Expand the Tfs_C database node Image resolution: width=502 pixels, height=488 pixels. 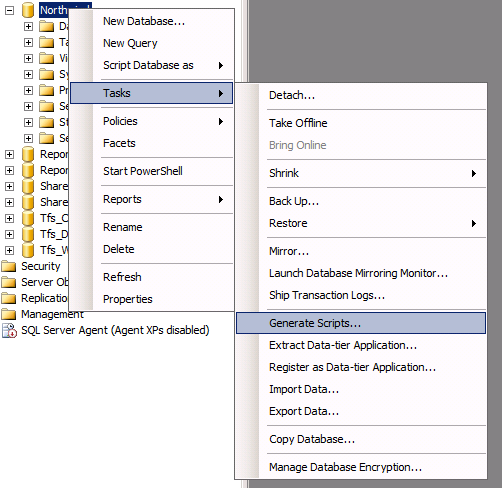pyautogui.click(x=10, y=218)
